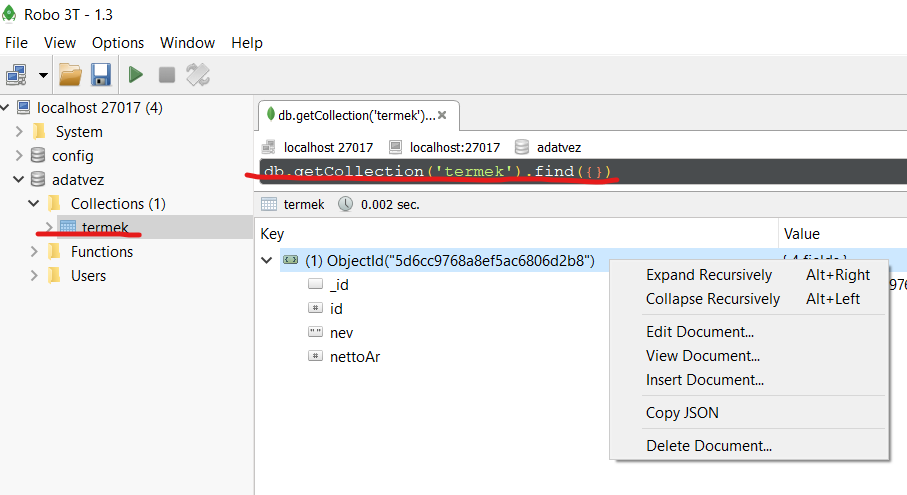Choose Delete Document... from context menu
This screenshot has width=907, height=495.
click(x=749, y=446)
